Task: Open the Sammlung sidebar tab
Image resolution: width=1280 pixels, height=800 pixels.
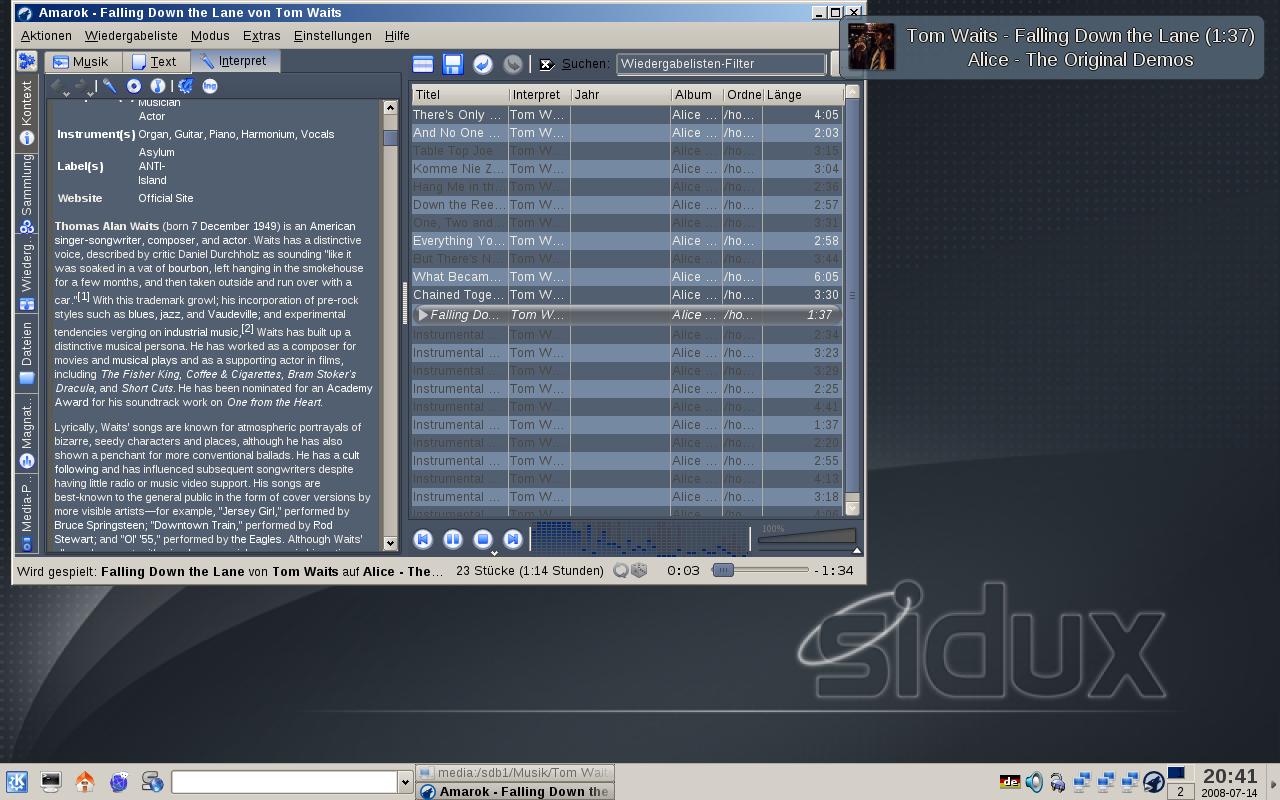Action: tap(26, 193)
